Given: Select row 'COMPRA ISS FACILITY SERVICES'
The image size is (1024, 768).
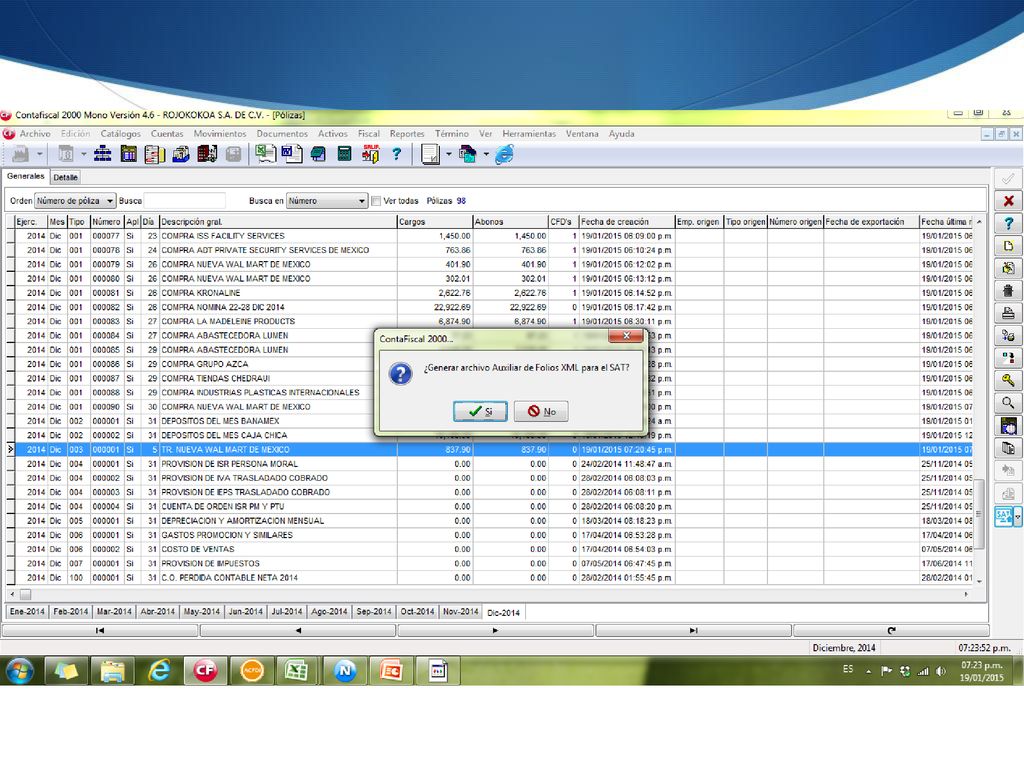Looking at the screenshot, I should (x=492, y=236).
